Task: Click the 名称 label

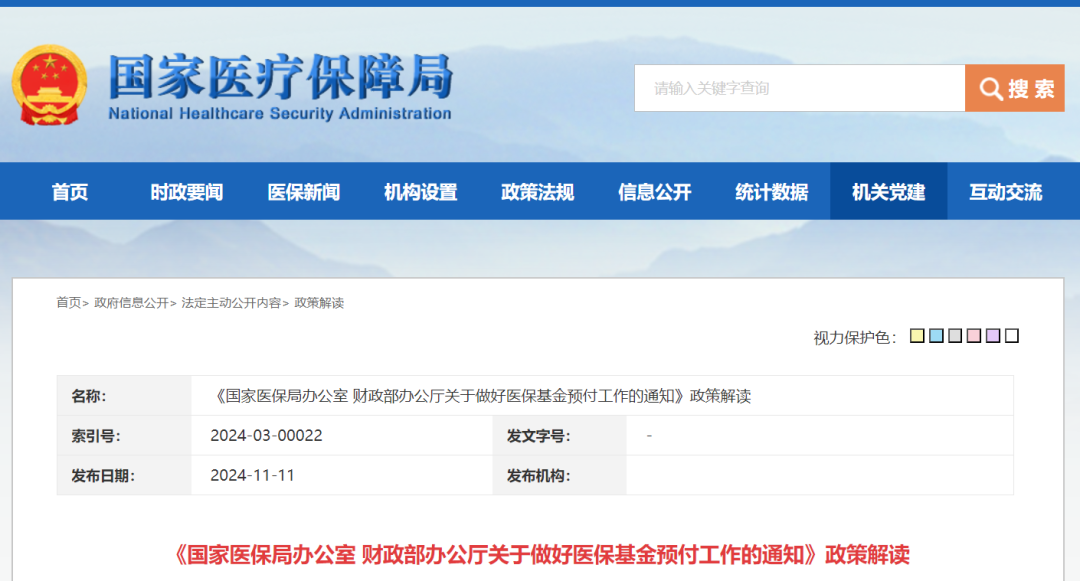Action: click(x=88, y=396)
